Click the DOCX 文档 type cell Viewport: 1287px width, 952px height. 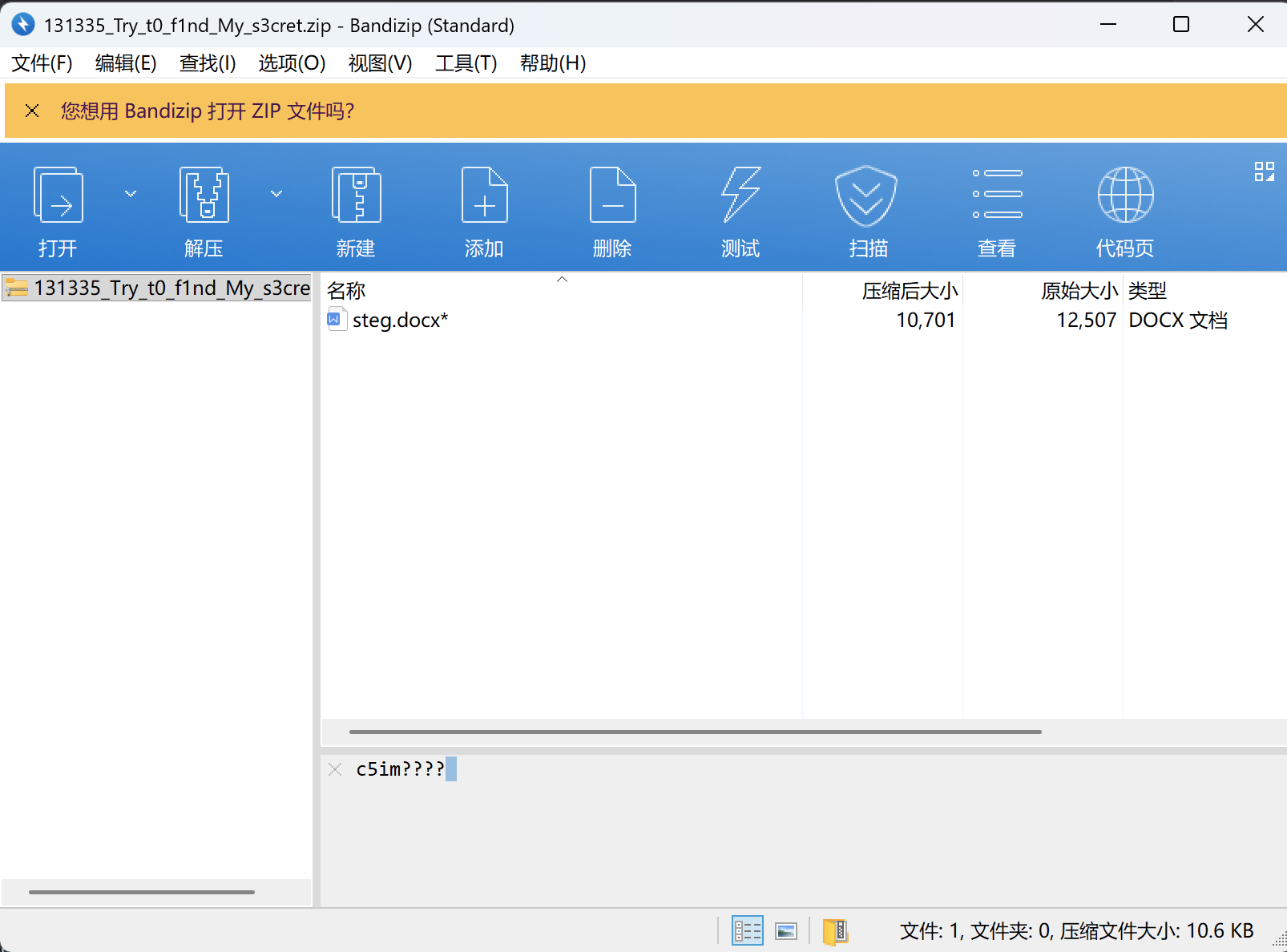click(x=1178, y=321)
